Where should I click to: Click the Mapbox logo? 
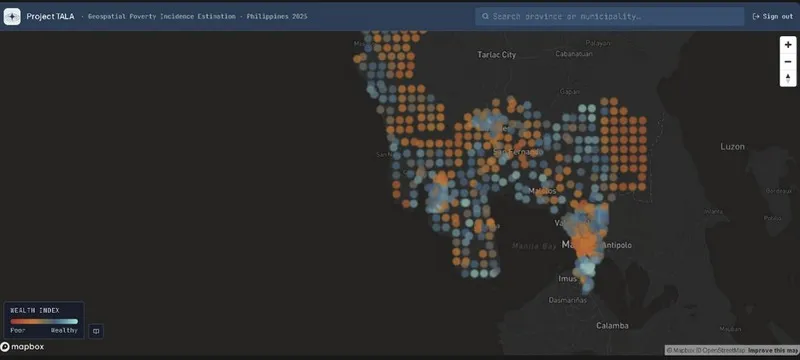[x=22, y=347]
